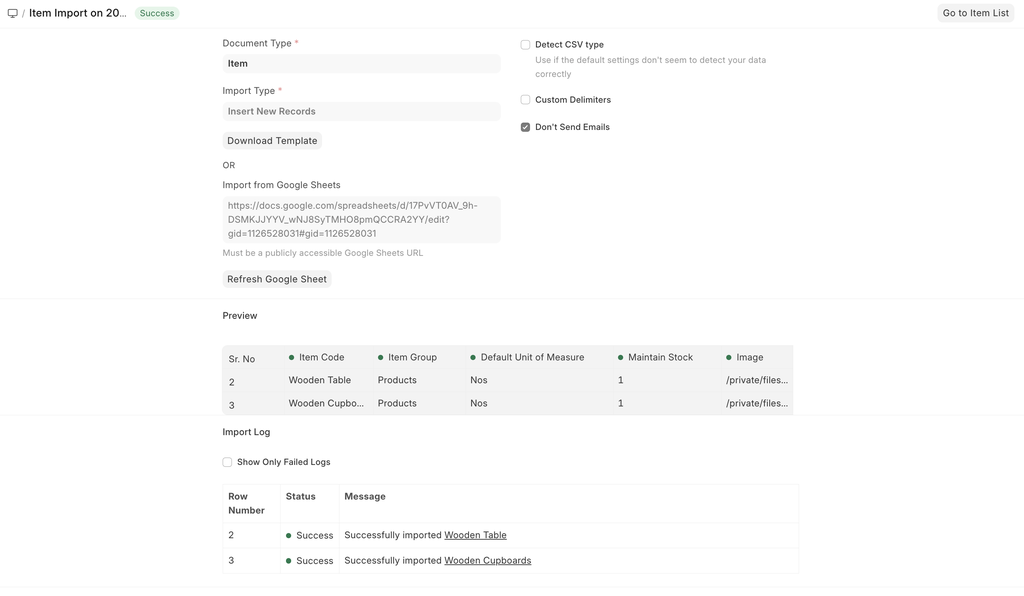
Task: Open the Import Type dropdown
Action: pos(361,112)
